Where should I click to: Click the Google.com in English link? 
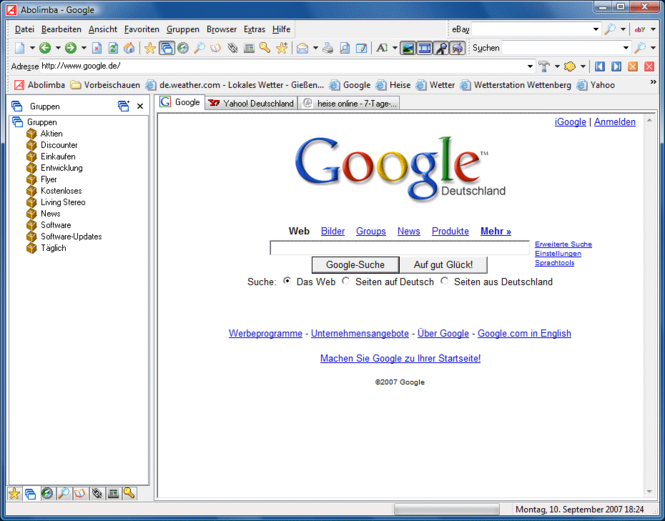pyautogui.click(x=524, y=333)
